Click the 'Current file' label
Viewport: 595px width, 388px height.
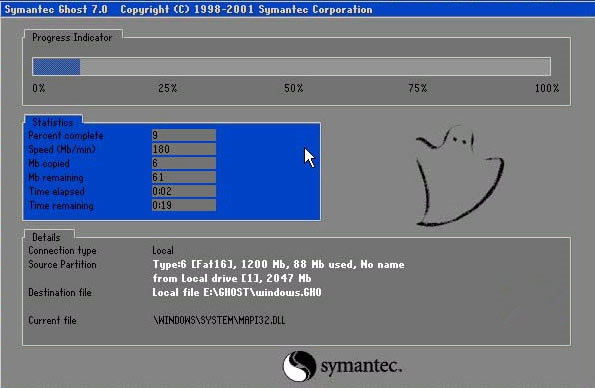click(52, 320)
